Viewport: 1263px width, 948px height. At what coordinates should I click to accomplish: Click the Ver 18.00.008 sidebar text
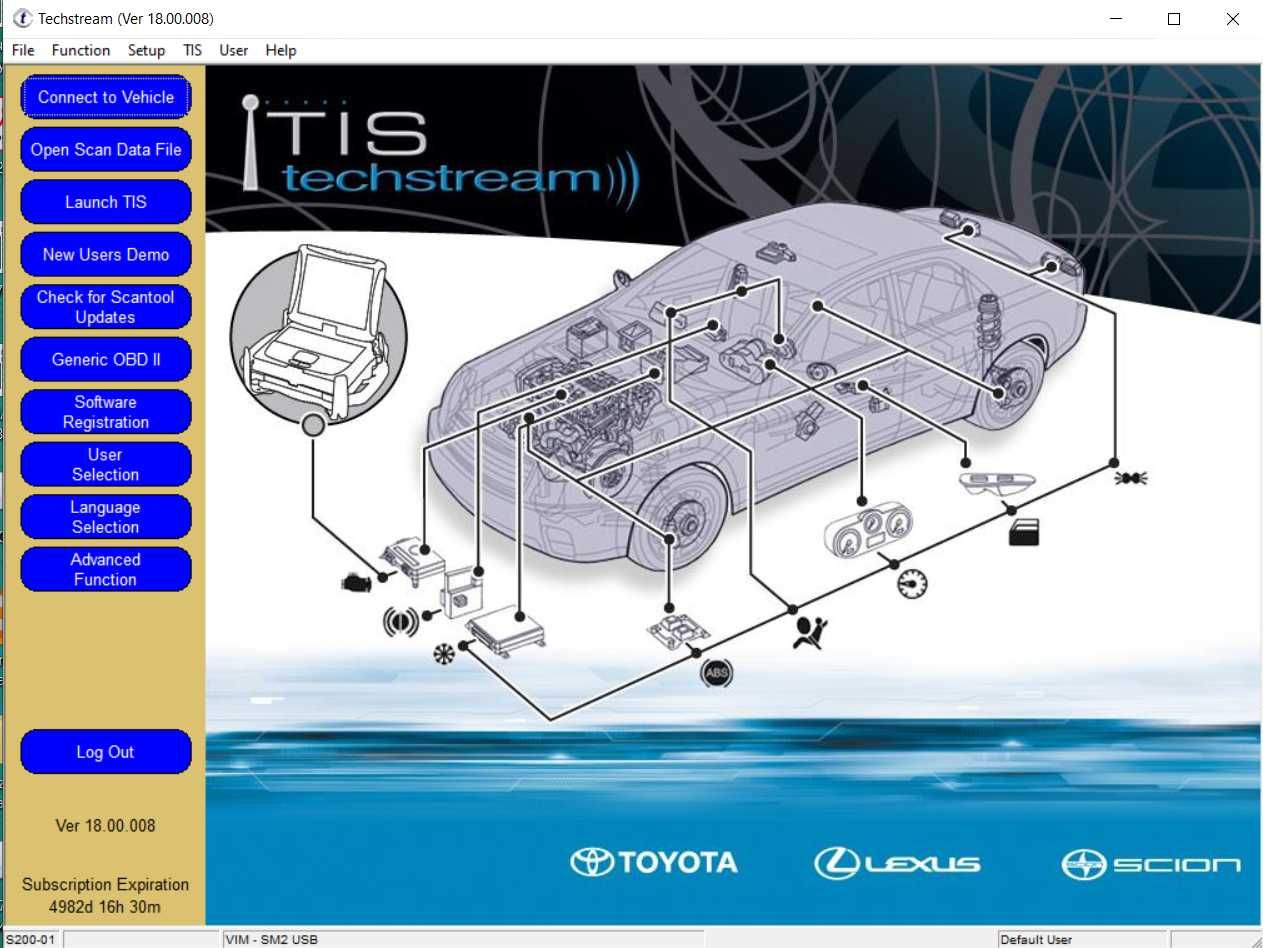point(105,826)
